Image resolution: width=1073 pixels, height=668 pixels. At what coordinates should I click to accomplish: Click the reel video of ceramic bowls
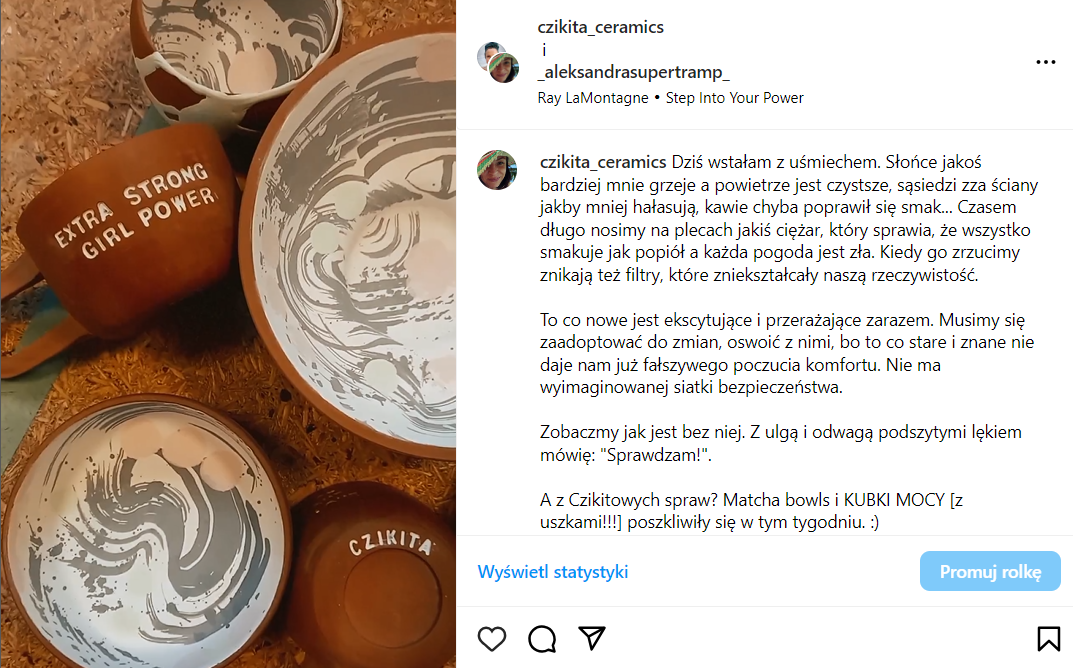228,334
